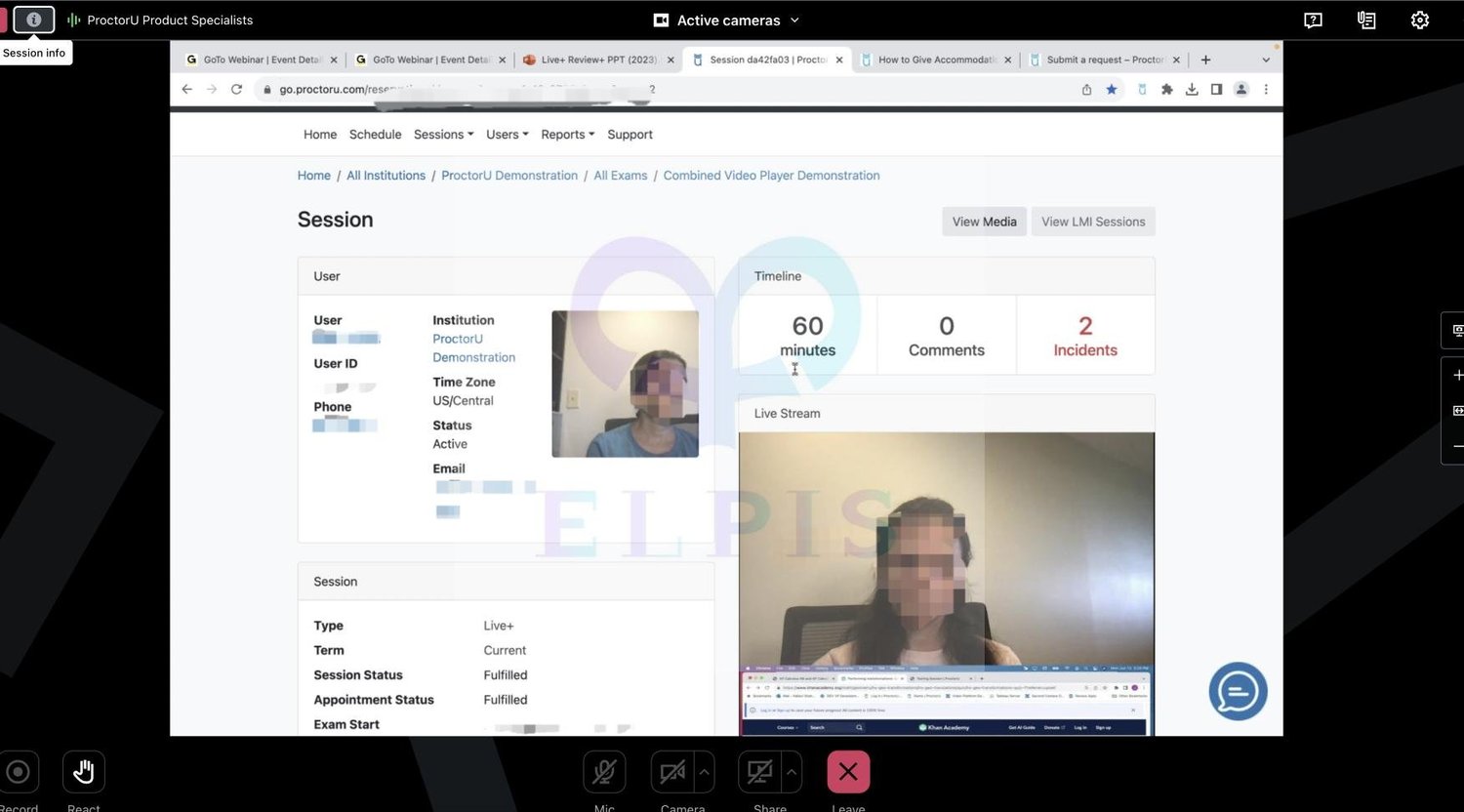Open the handouts panel icon
This screenshot has height=812, width=1464.
point(1366,20)
